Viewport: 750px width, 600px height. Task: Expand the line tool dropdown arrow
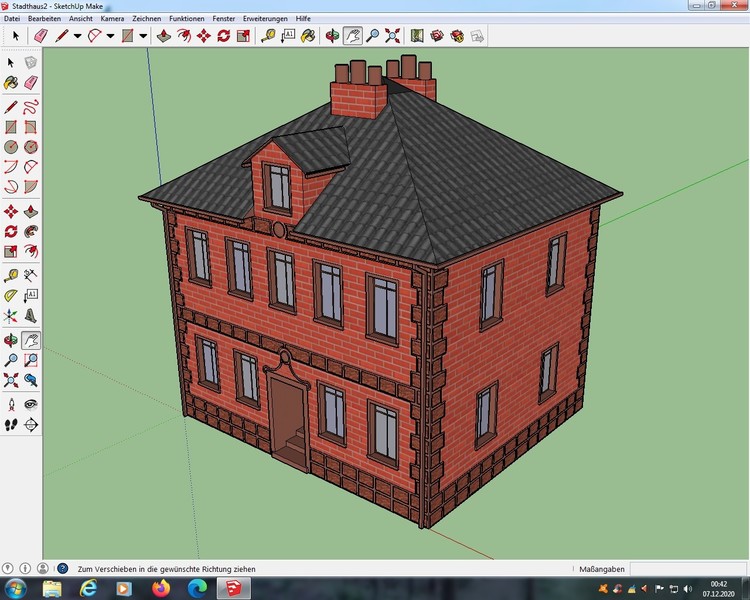78,36
